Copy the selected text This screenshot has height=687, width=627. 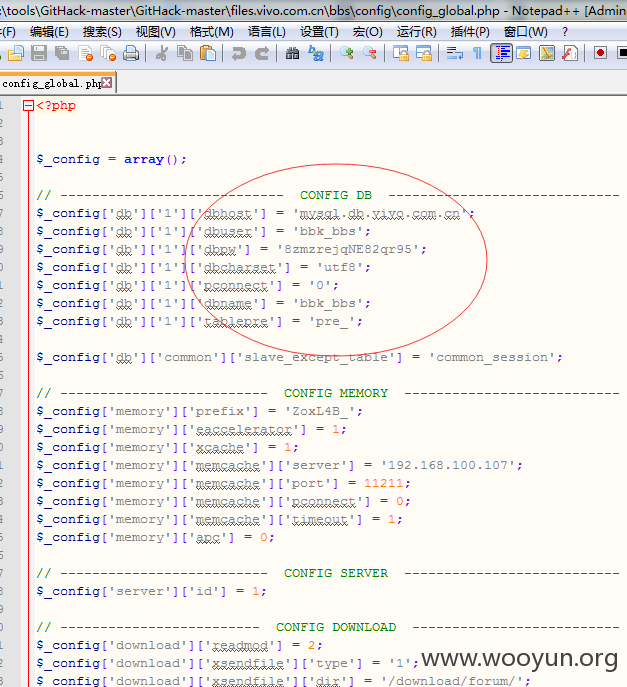point(185,53)
